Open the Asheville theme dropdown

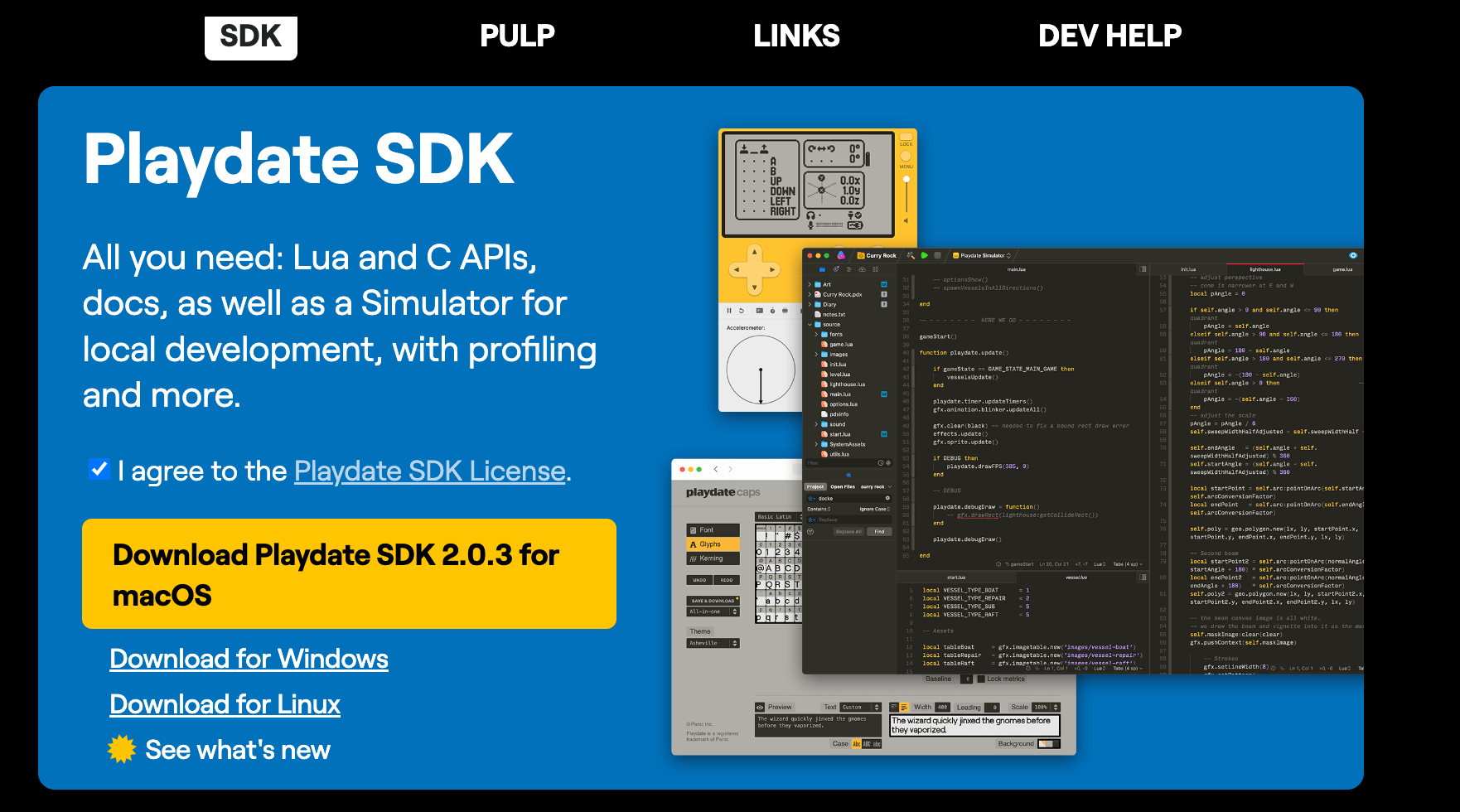(713, 643)
